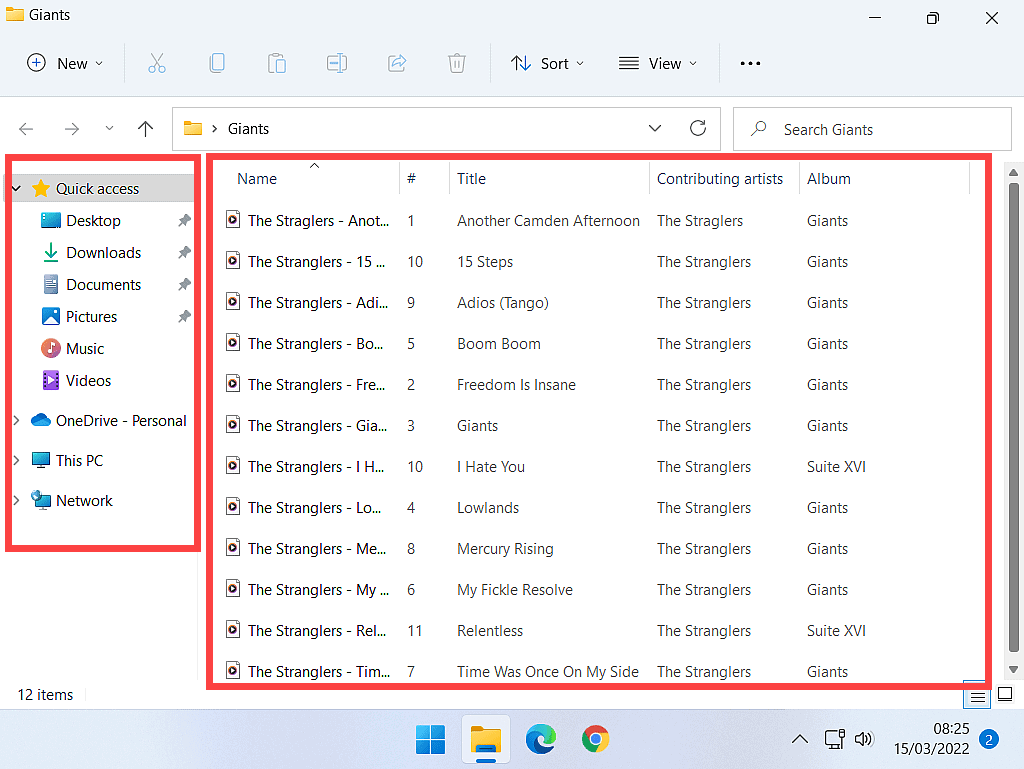Go up one folder level
1024x769 pixels.
[x=146, y=129]
